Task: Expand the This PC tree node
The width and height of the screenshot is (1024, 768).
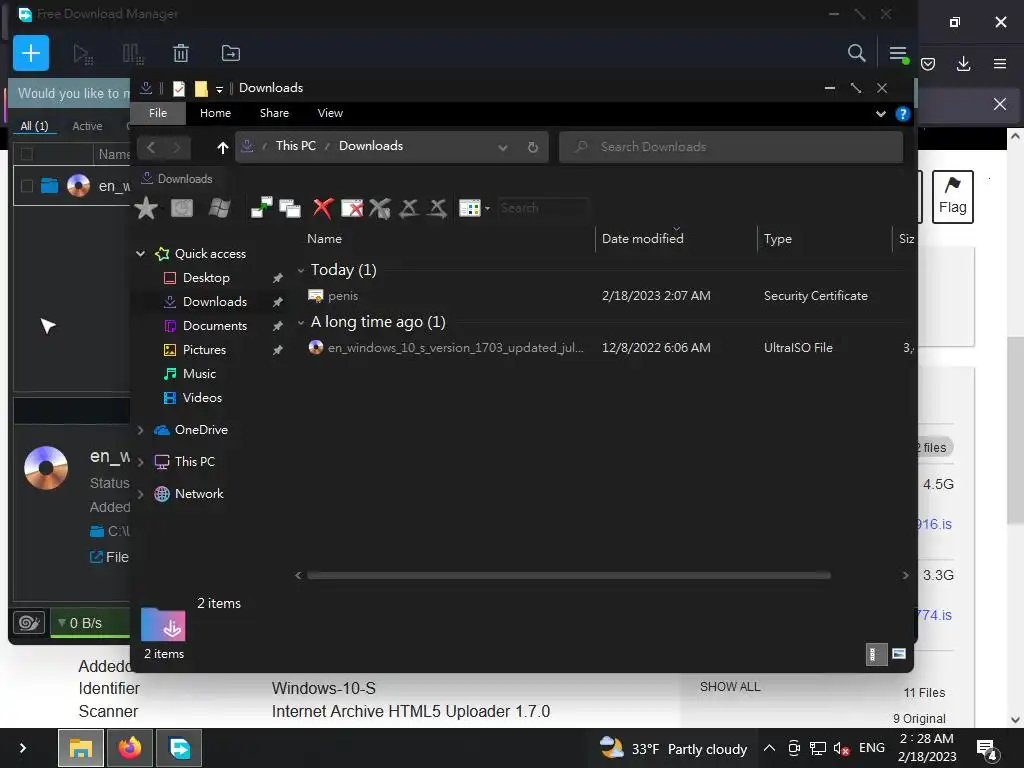Action: 140,462
